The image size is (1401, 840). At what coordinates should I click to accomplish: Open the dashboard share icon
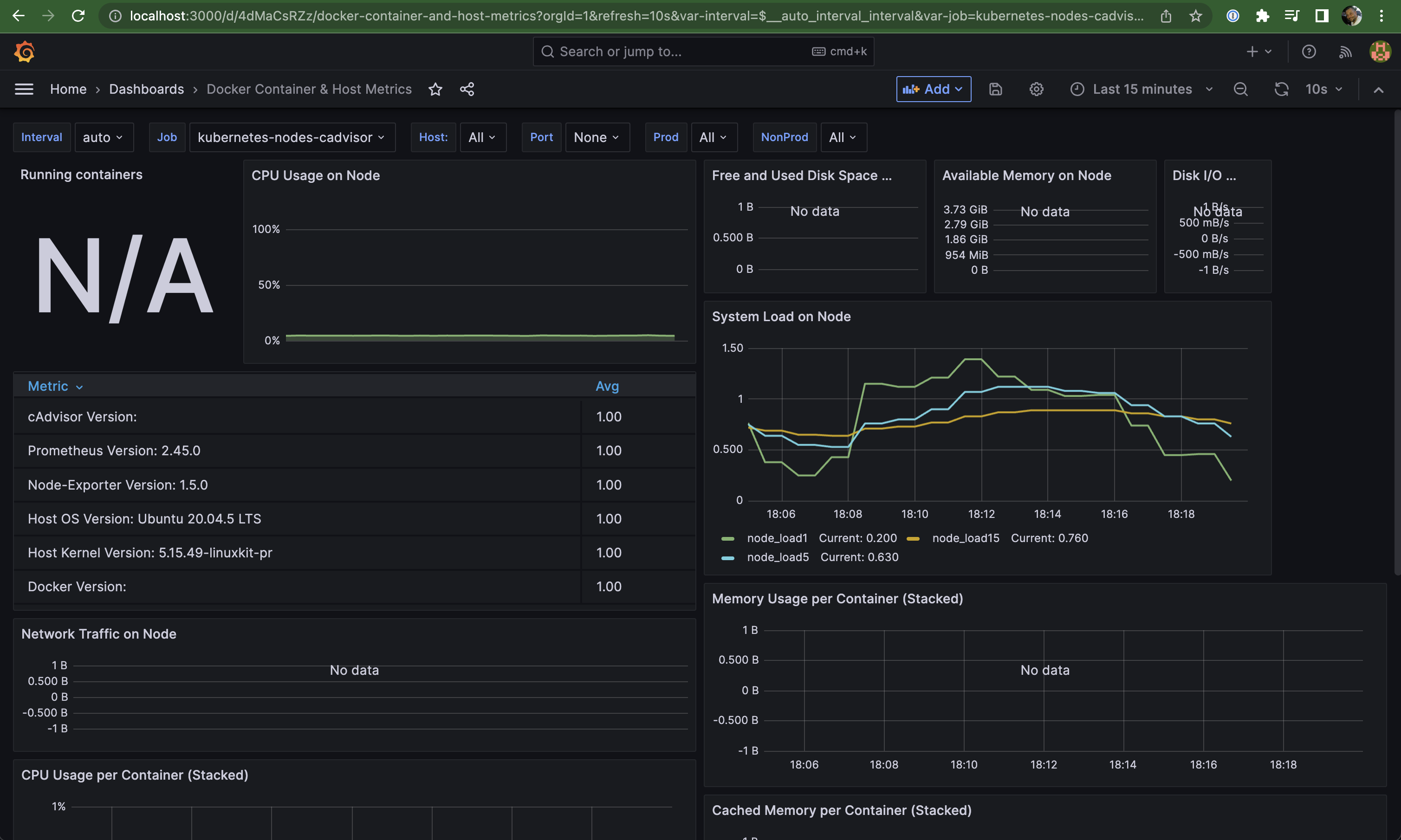[467, 89]
